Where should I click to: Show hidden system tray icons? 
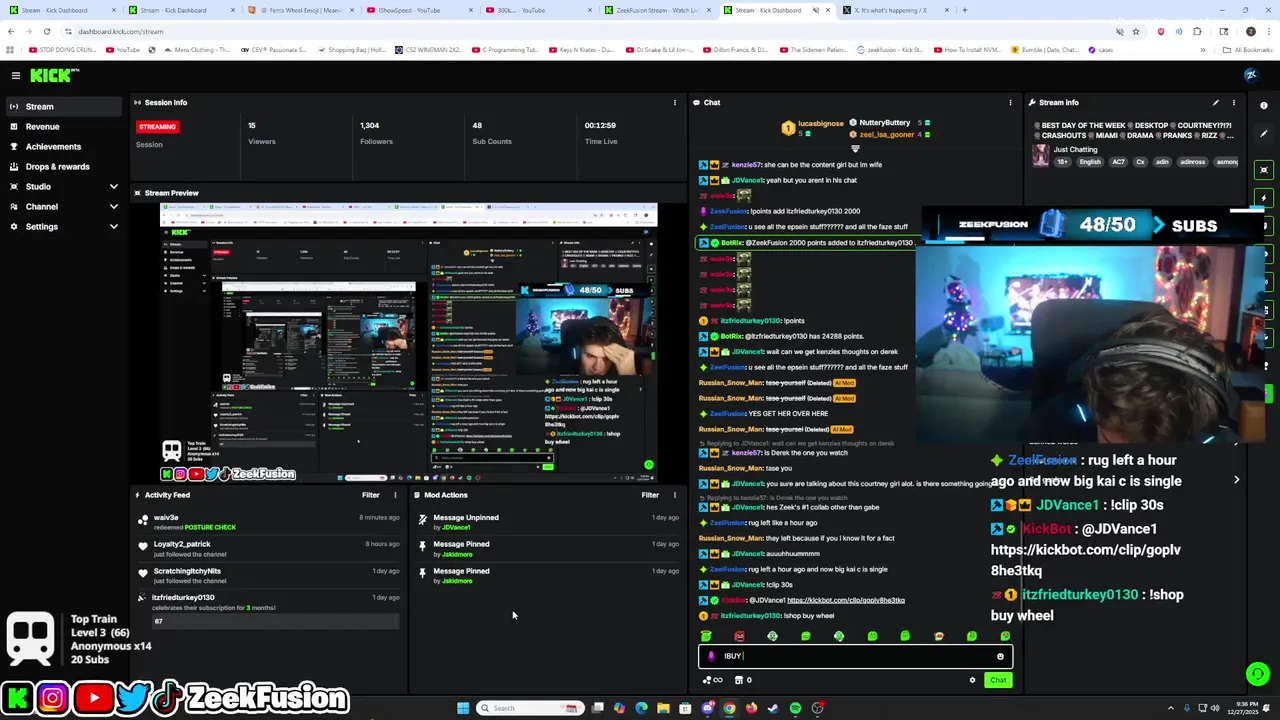(1171, 708)
